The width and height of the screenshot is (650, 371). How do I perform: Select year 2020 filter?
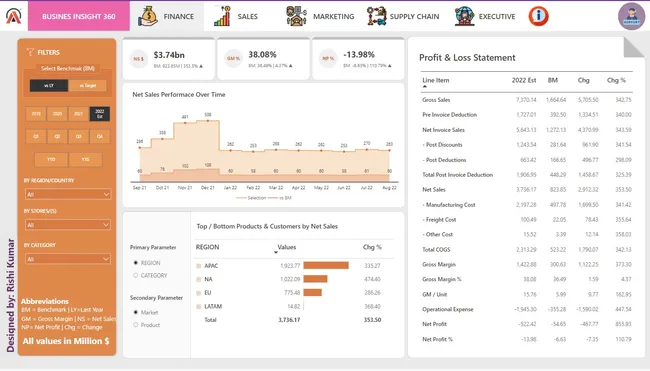coord(57,114)
